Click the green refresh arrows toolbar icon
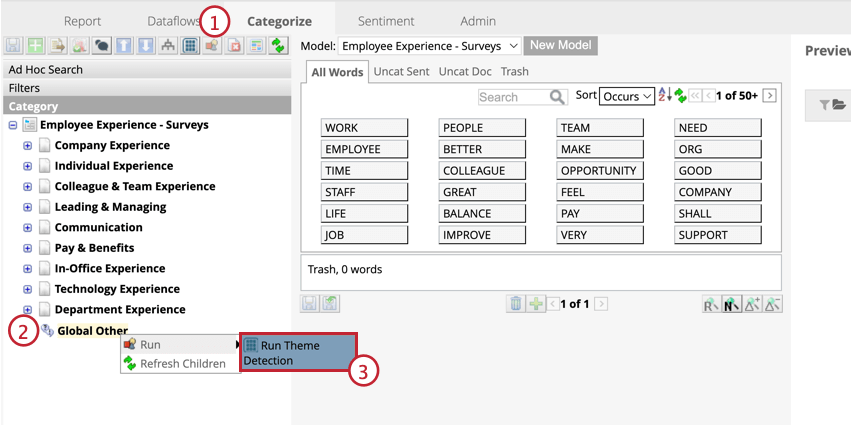The height and width of the screenshot is (425, 851). click(278, 46)
